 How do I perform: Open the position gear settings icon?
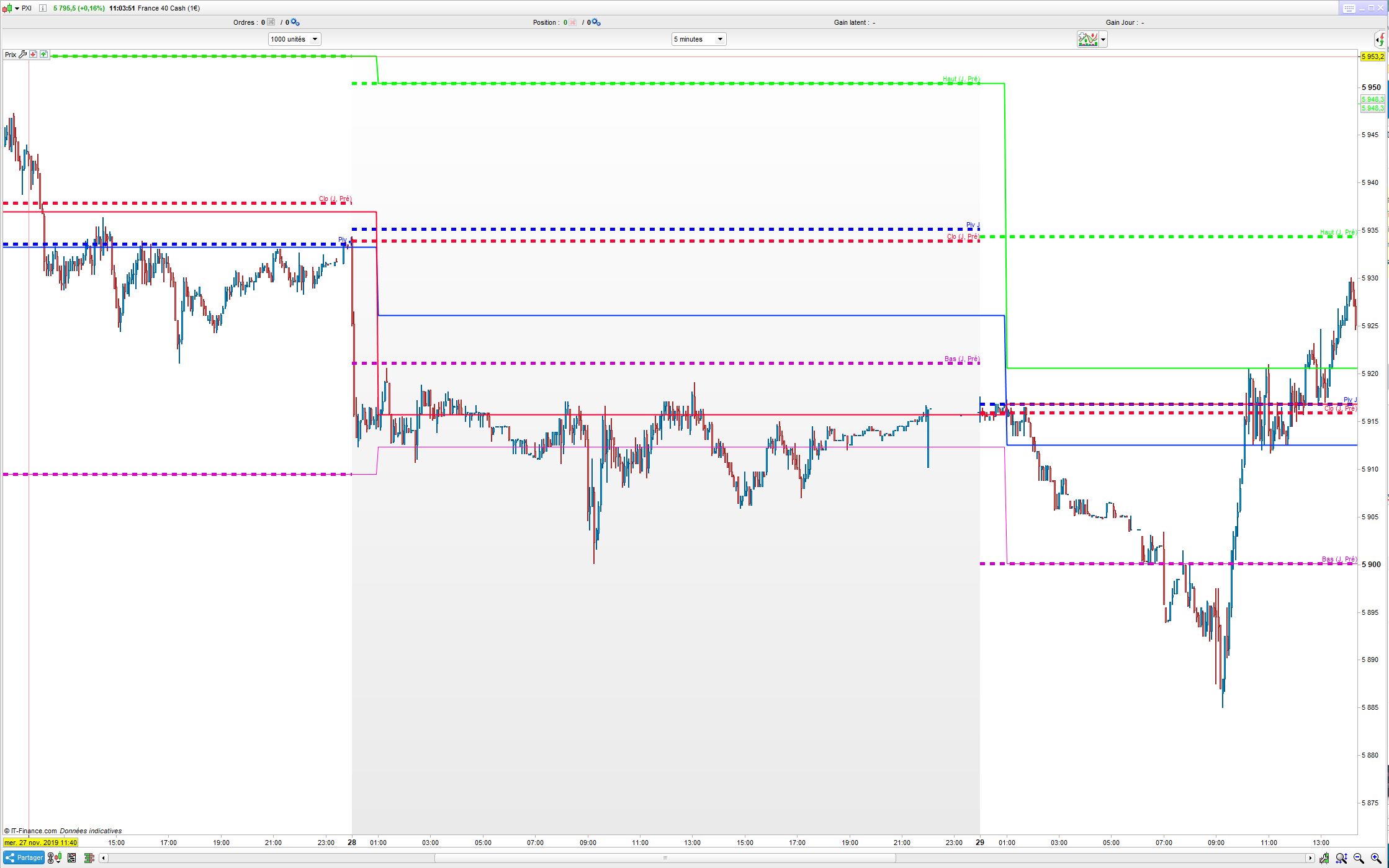click(x=596, y=22)
